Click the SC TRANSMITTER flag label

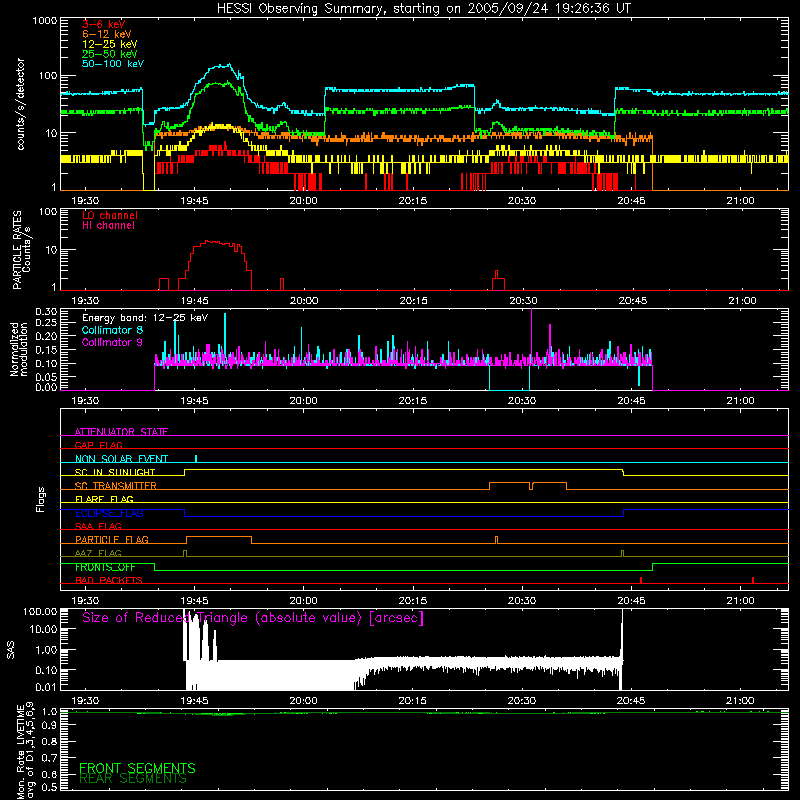pyautogui.click(x=115, y=485)
